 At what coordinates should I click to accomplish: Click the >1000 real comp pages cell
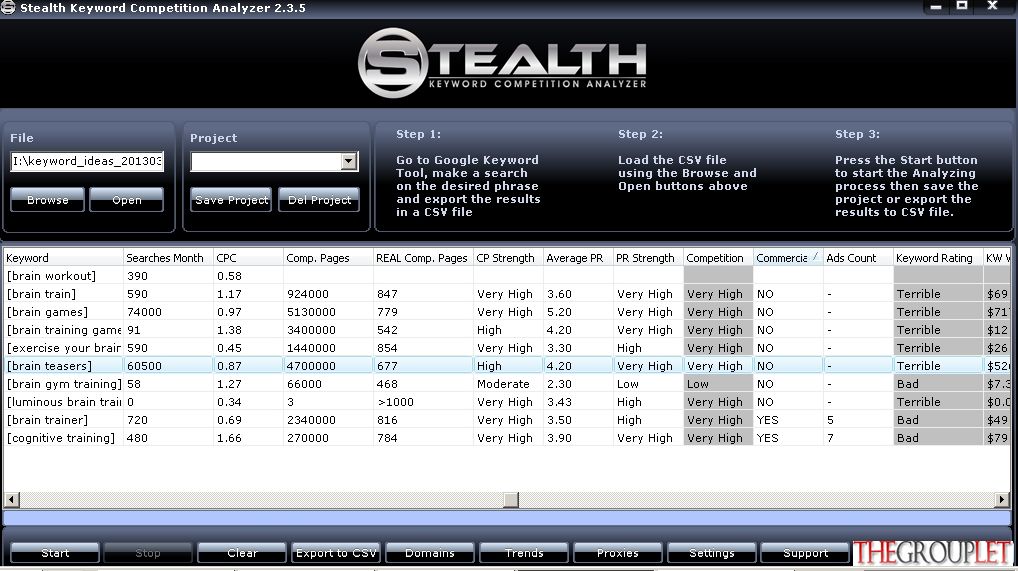point(423,401)
